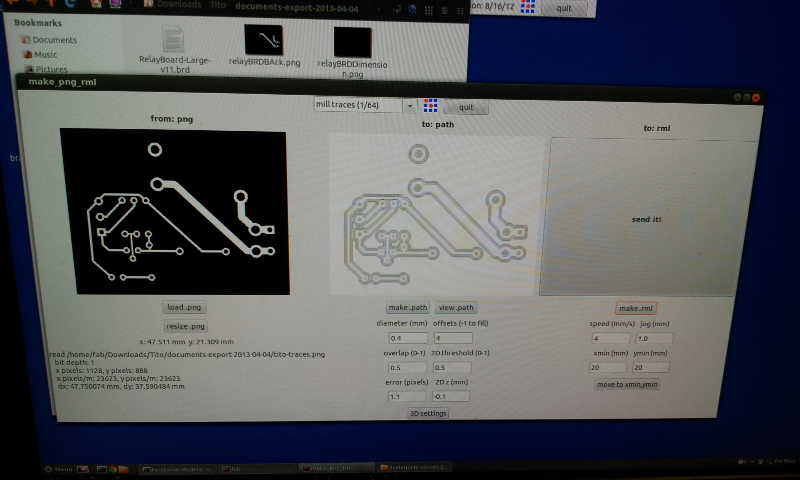Viewport: 800px width, 480px height.
Task: Click the send it! panel
Action: click(647, 218)
